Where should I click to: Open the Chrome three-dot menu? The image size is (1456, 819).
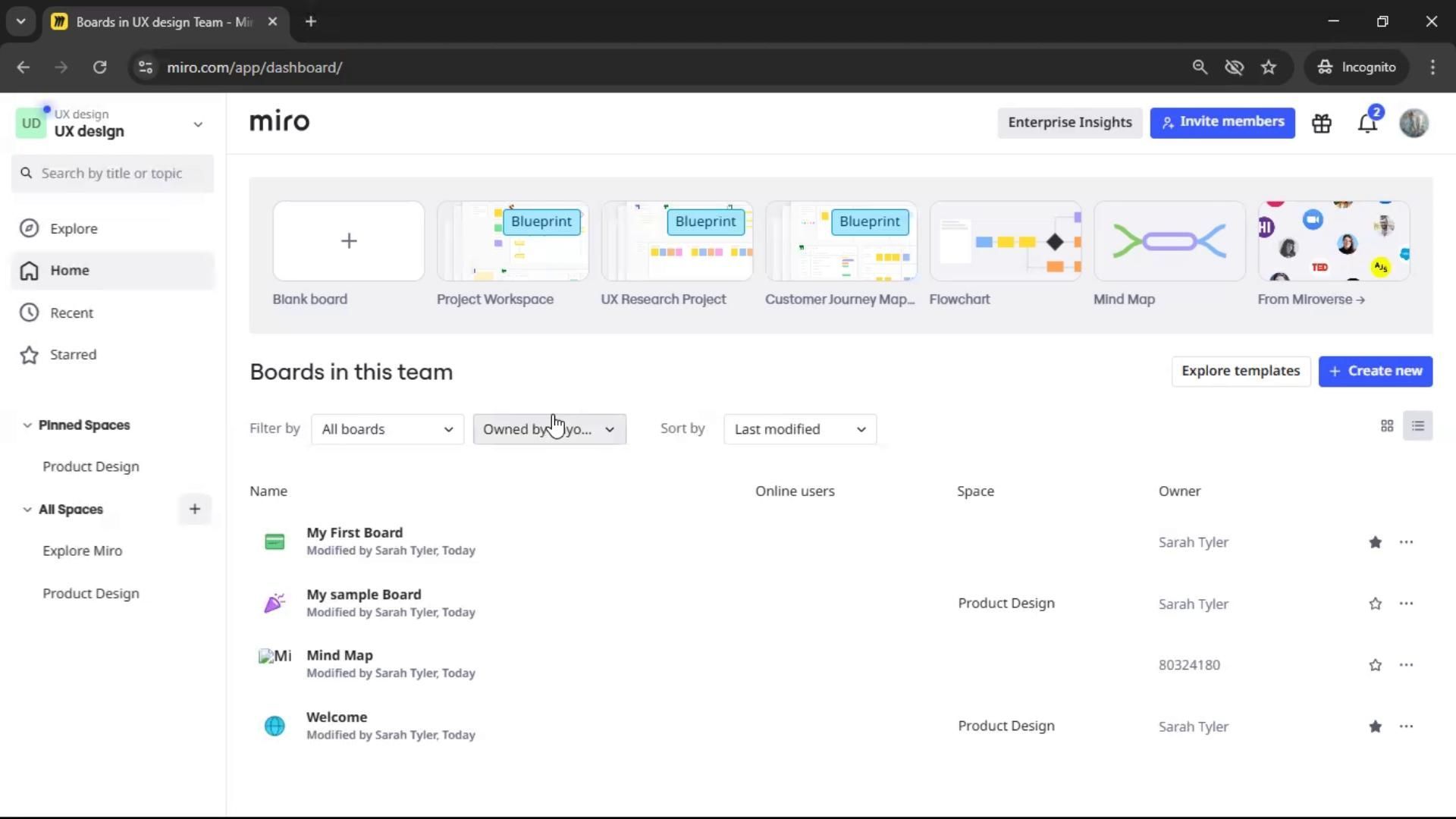point(1432,67)
